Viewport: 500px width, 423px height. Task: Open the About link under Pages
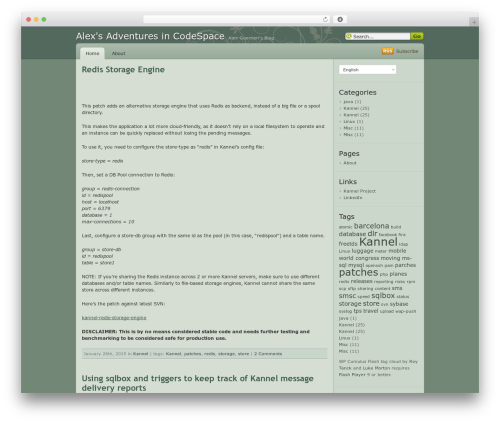pos(350,163)
